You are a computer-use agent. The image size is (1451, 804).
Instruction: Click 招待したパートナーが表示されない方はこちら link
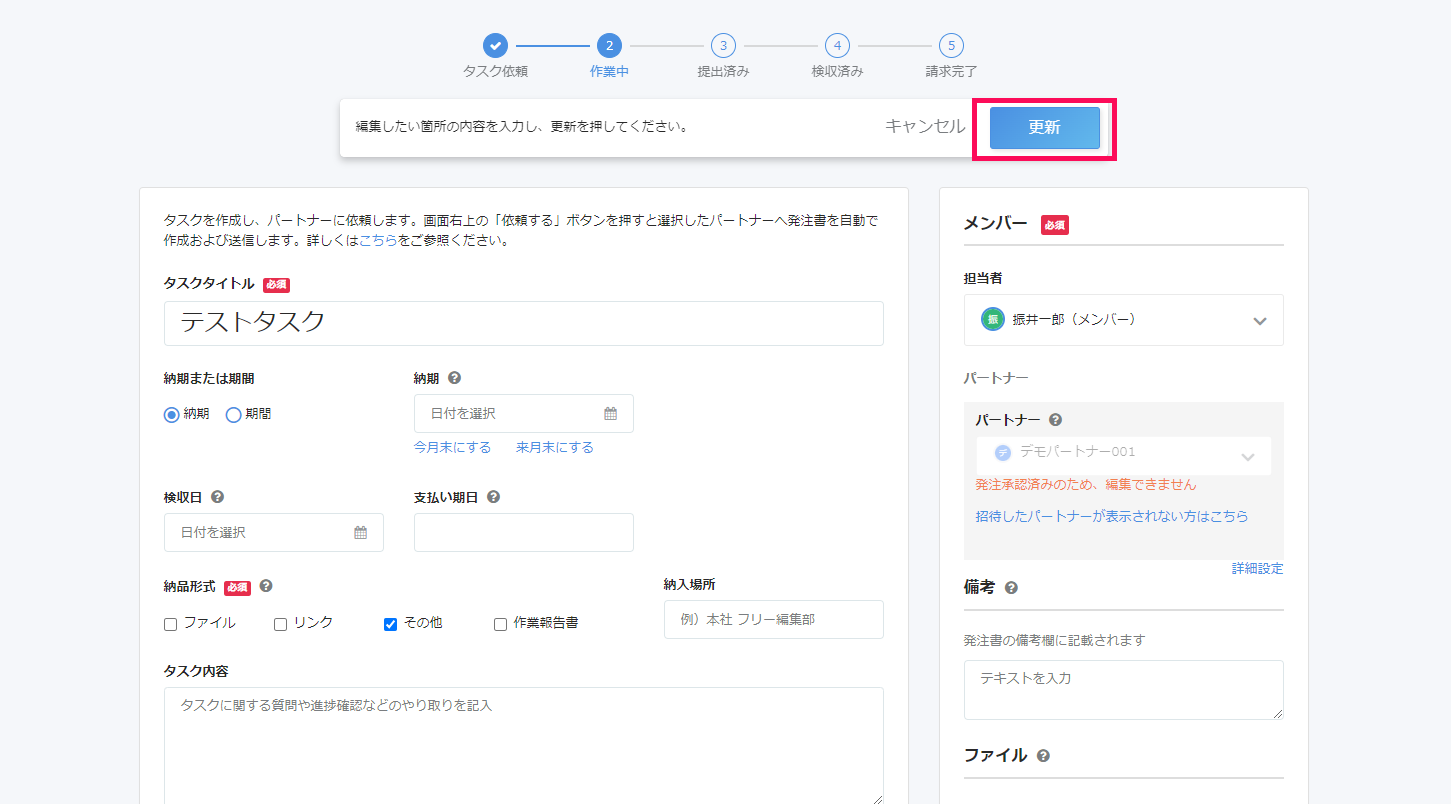pos(1112,517)
